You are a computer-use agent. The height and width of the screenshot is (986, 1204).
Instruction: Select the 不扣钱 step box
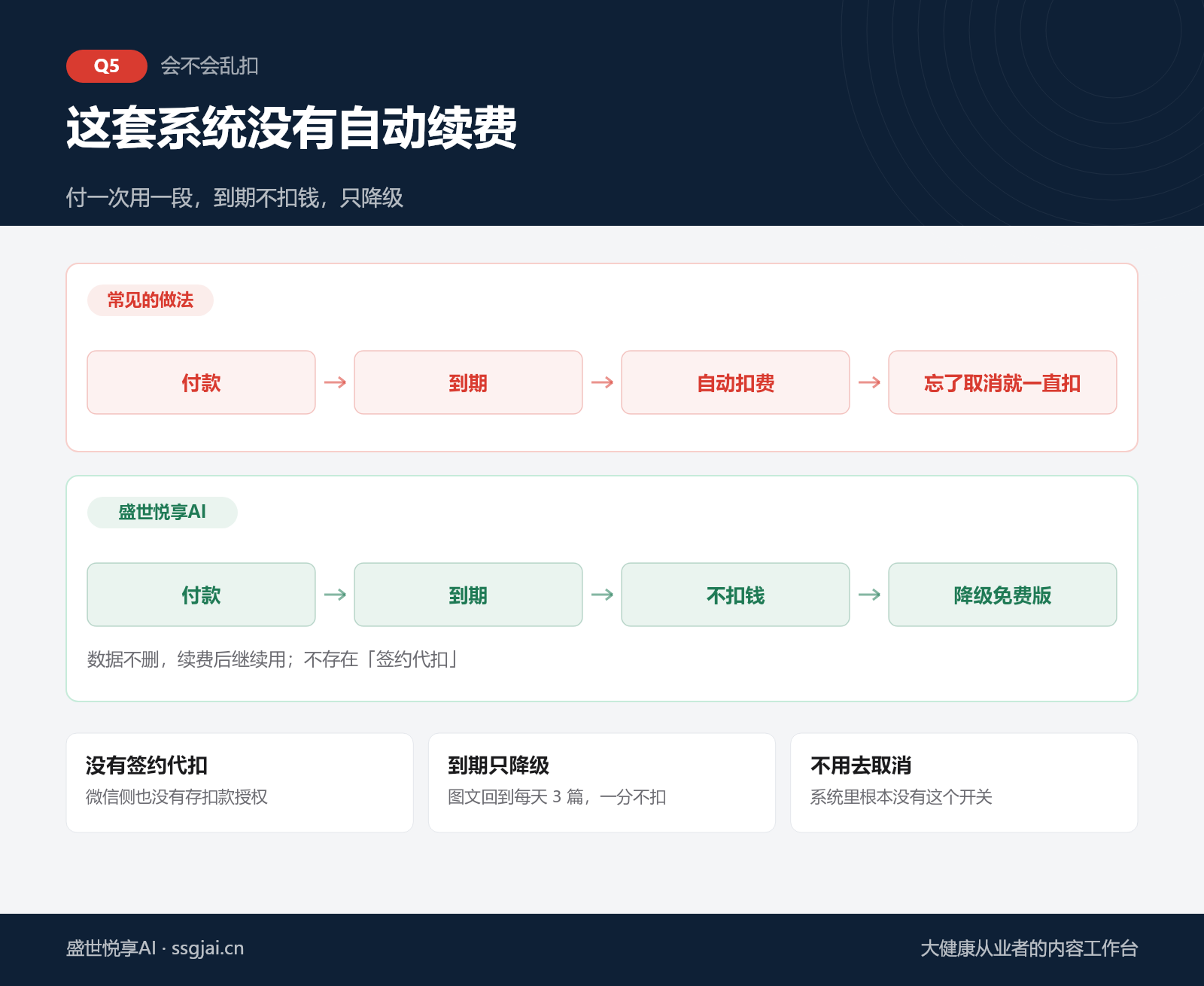(x=735, y=595)
